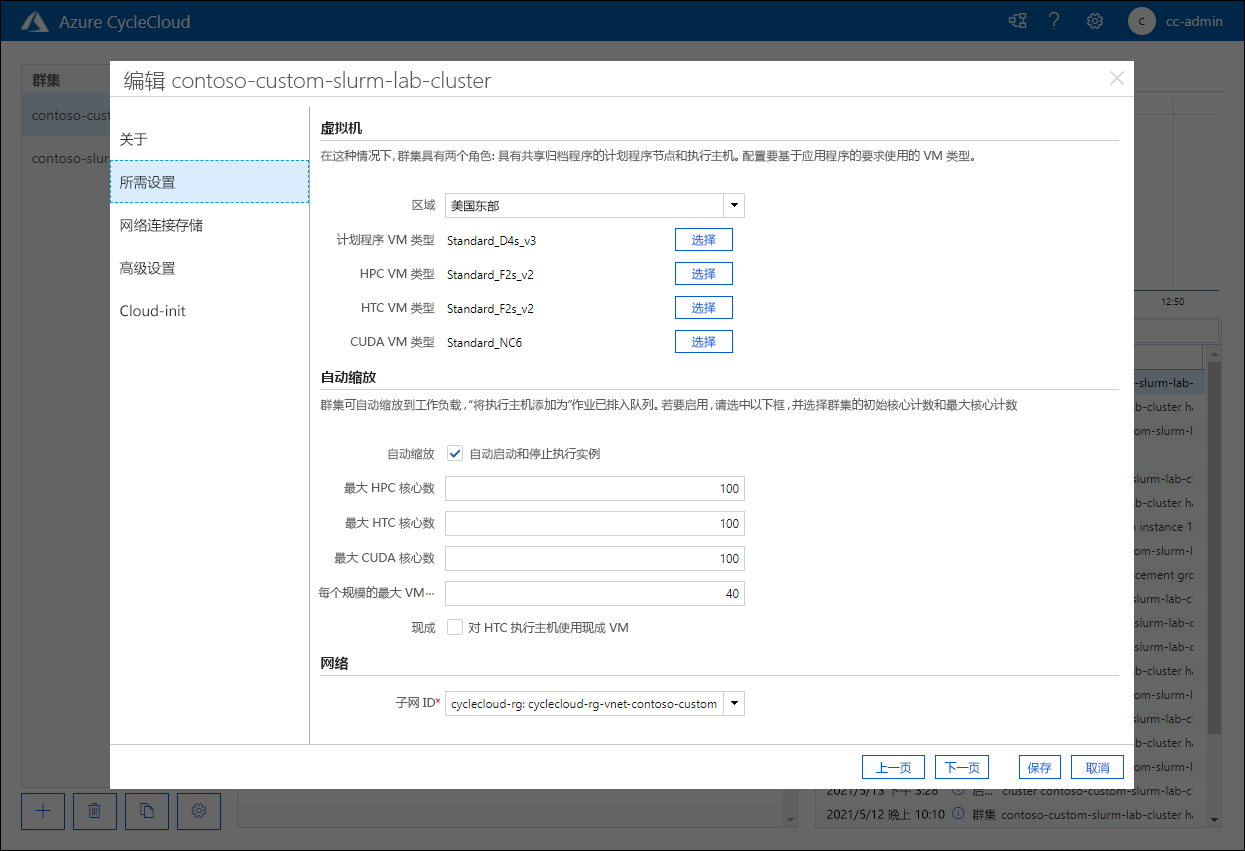This screenshot has width=1245, height=851.
Task: Delete cluster with trash can button
Action: pyautogui.click(x=95, y=811)
